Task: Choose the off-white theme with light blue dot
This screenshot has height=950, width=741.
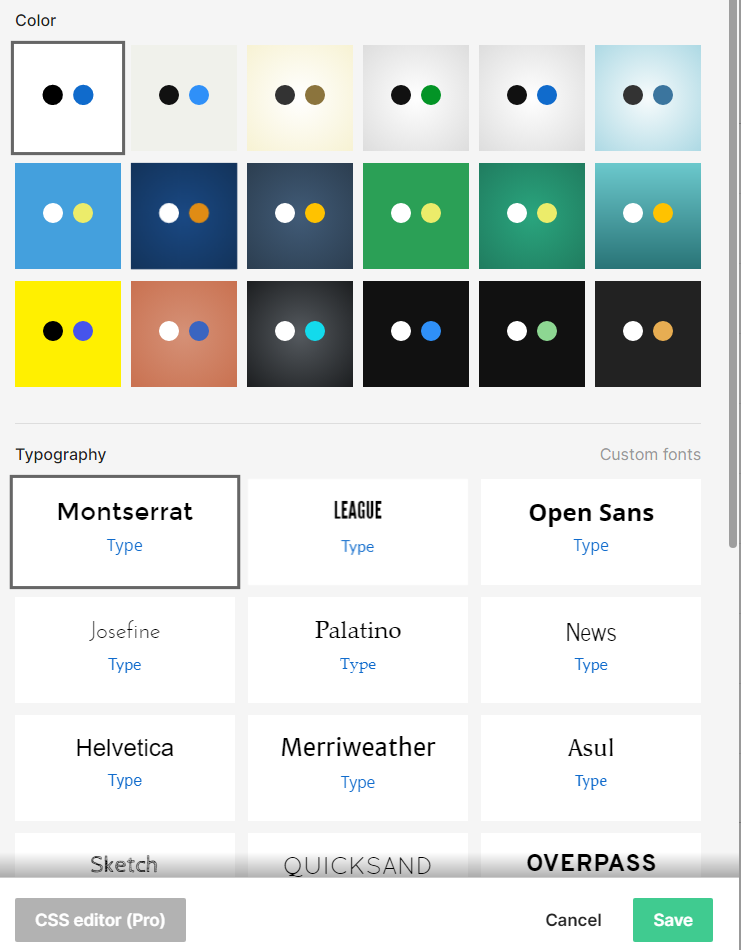Action: tap(184, 98)
